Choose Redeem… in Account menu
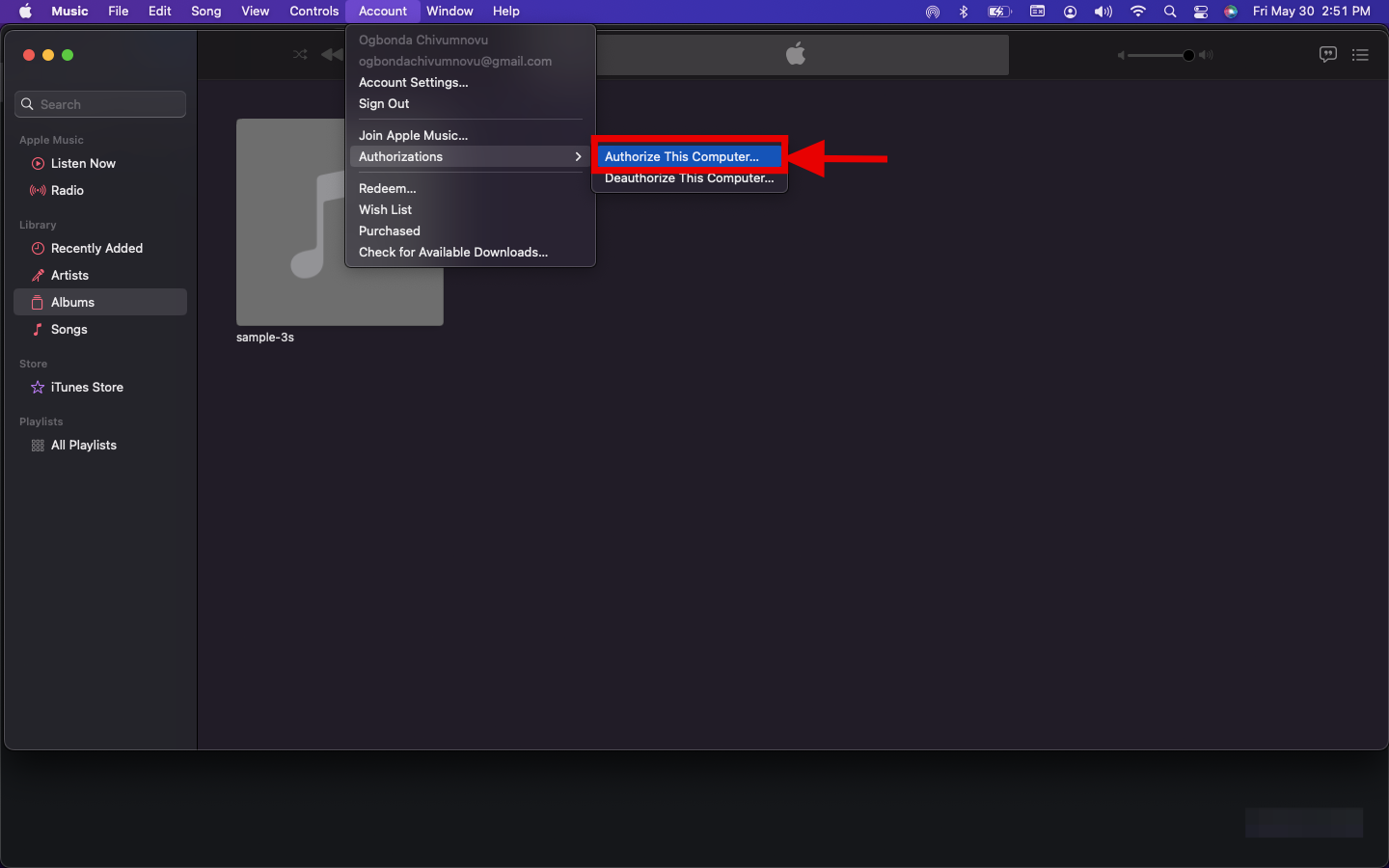Screen dimensions: 1389x868 coord(470,189)
